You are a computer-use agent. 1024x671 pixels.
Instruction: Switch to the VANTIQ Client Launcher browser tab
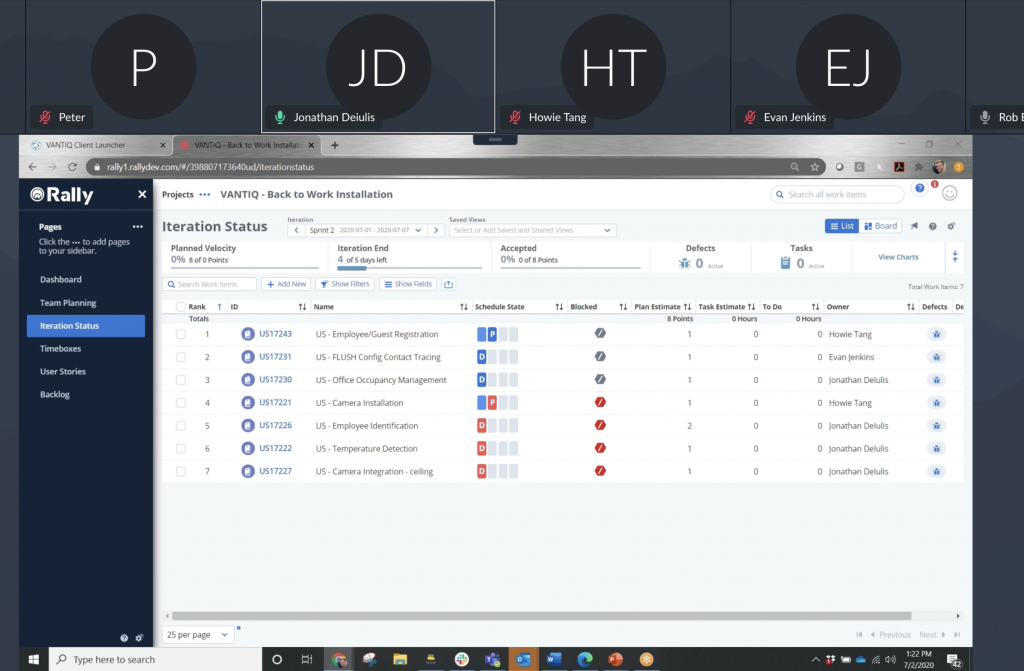pos(97,145)
